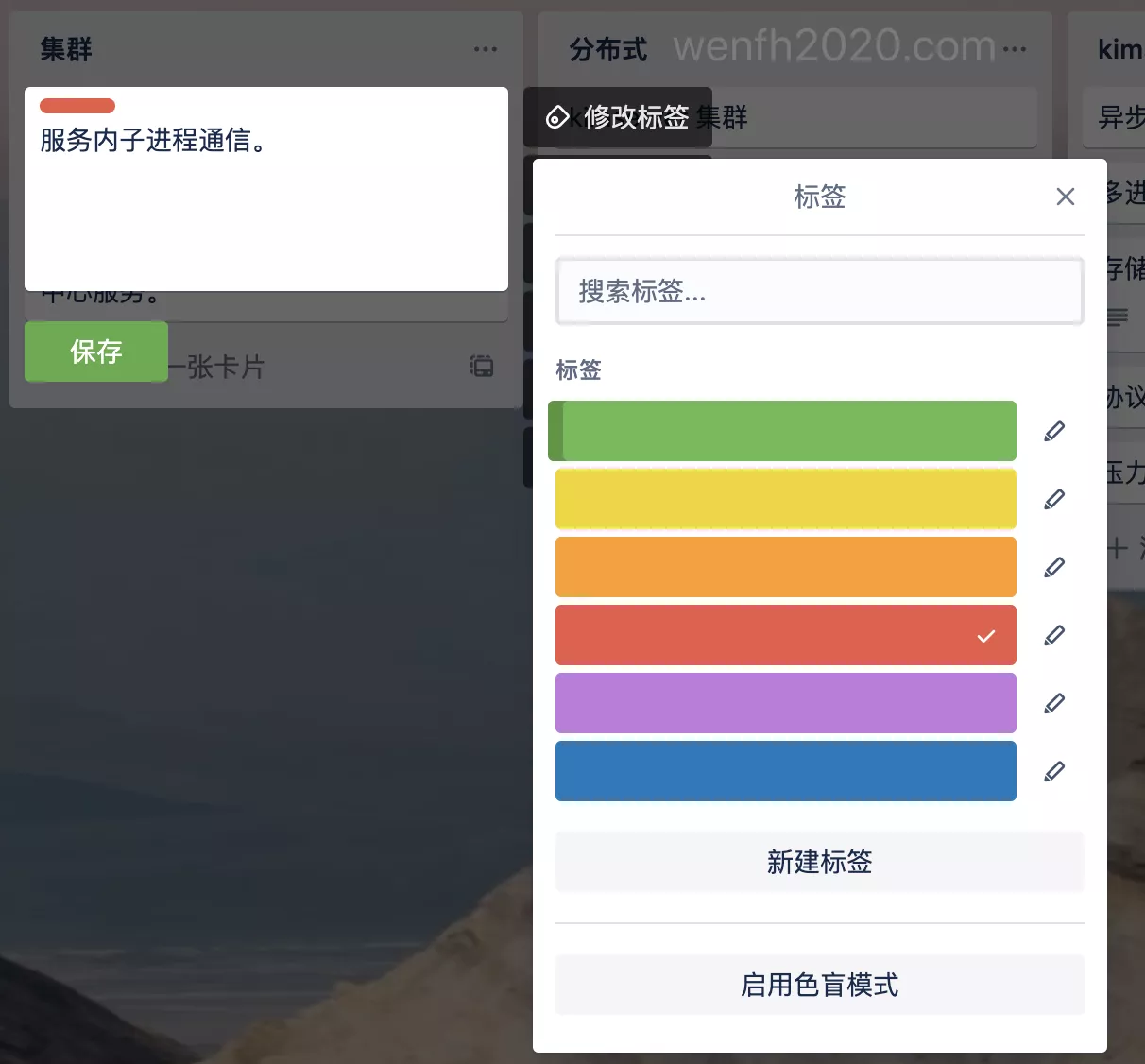
Task: Open edit pencil for orange label
Action: click(x=1054, y=567)
